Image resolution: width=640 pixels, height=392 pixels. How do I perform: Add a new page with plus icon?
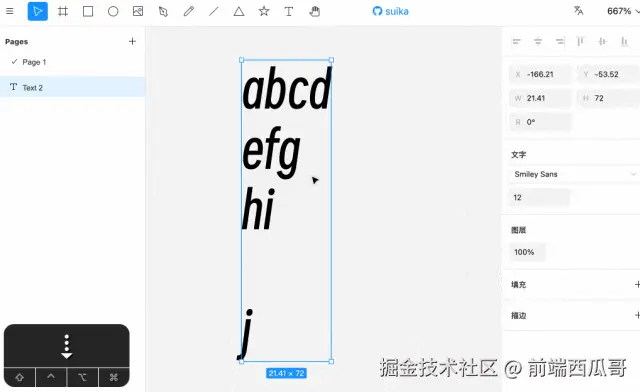pyautogui.click(x=132, y=41)
